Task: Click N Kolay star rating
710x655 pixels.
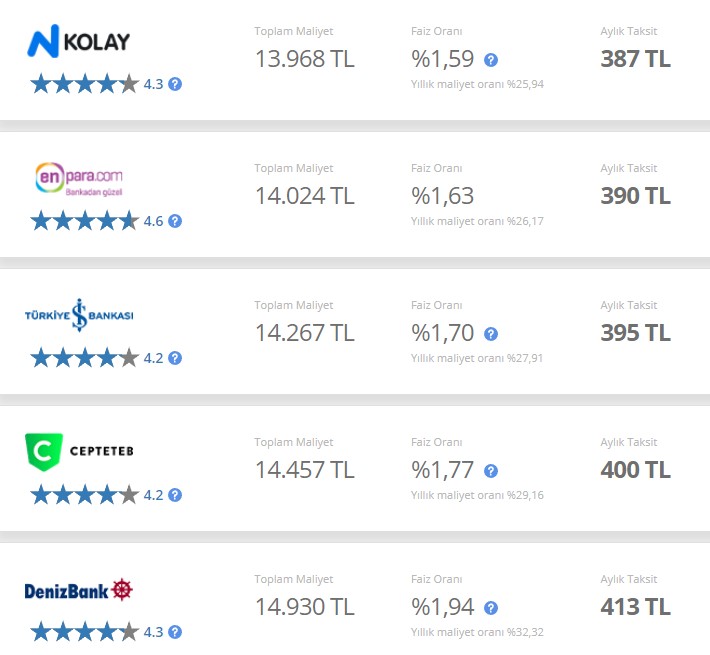Action: pos(85,84)
